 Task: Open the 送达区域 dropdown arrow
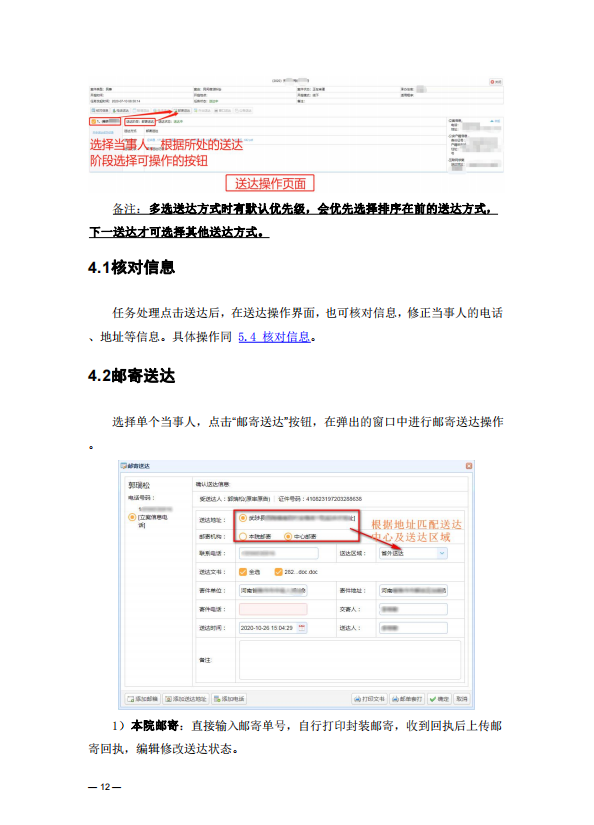(442, 553)
